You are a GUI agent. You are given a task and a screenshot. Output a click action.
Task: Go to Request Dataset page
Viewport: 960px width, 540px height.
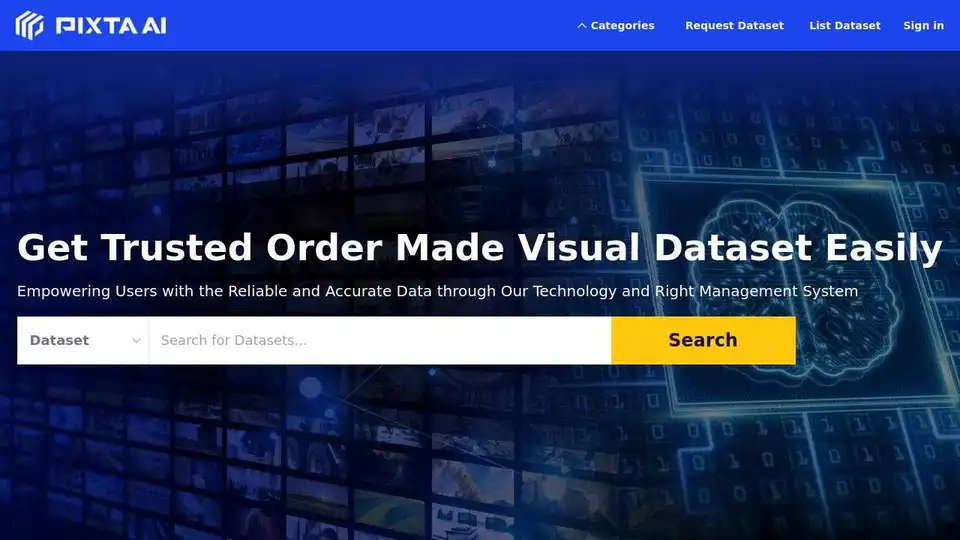click(x=734, y=26)
